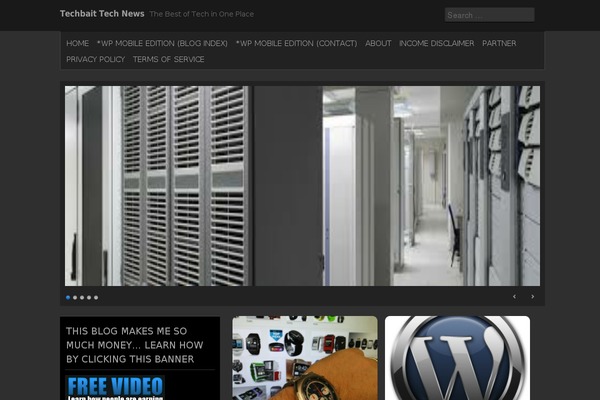
Task: Select the third slider pagination dot
Action: coord(82,297)
